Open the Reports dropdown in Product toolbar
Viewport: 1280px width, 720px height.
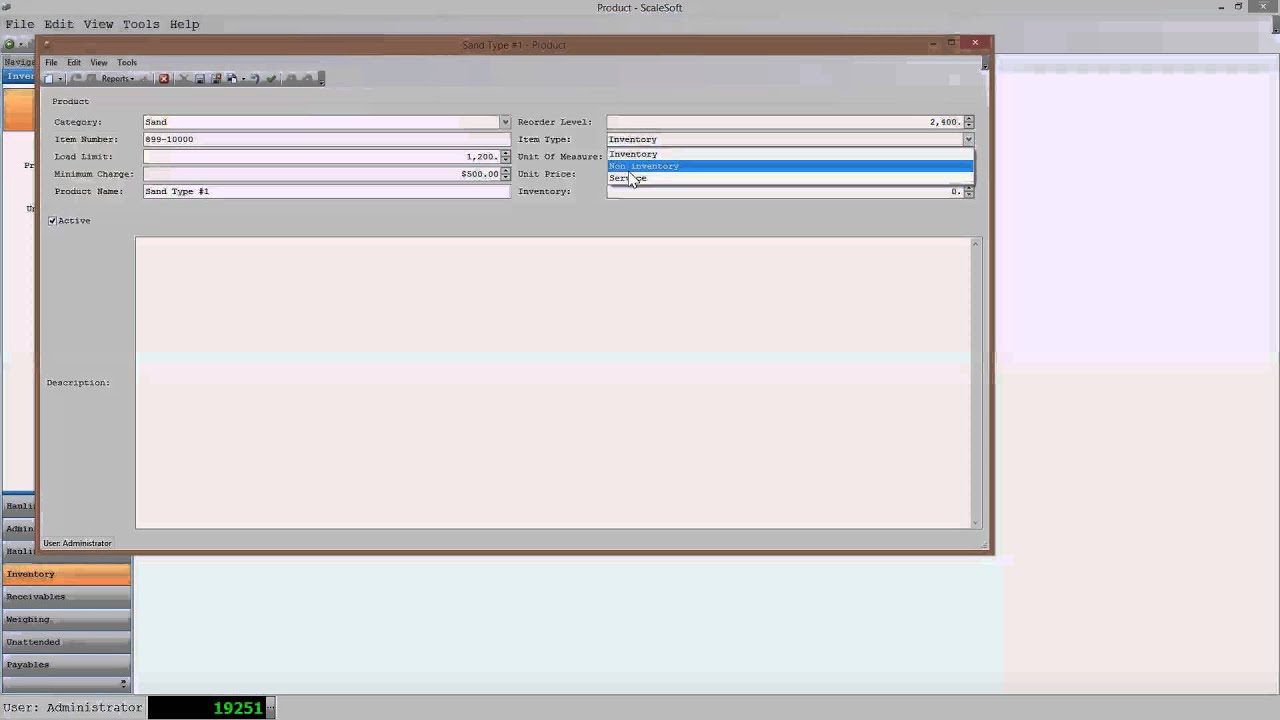(118, 78)
